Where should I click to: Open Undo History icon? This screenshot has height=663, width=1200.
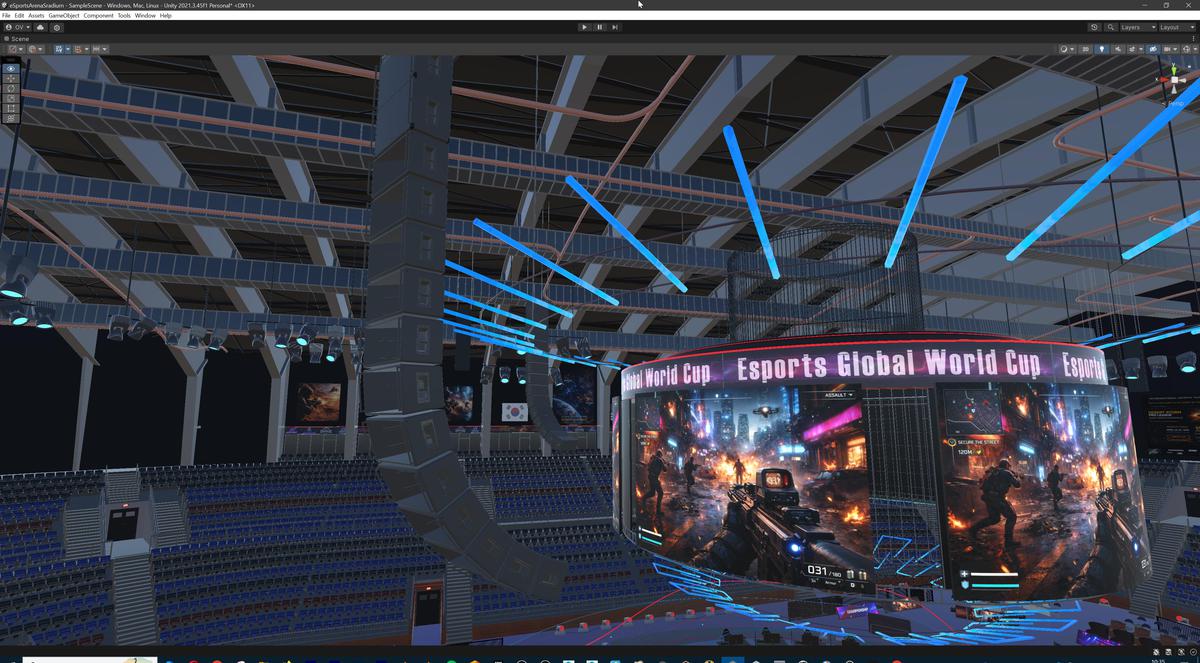[1094, 27]
